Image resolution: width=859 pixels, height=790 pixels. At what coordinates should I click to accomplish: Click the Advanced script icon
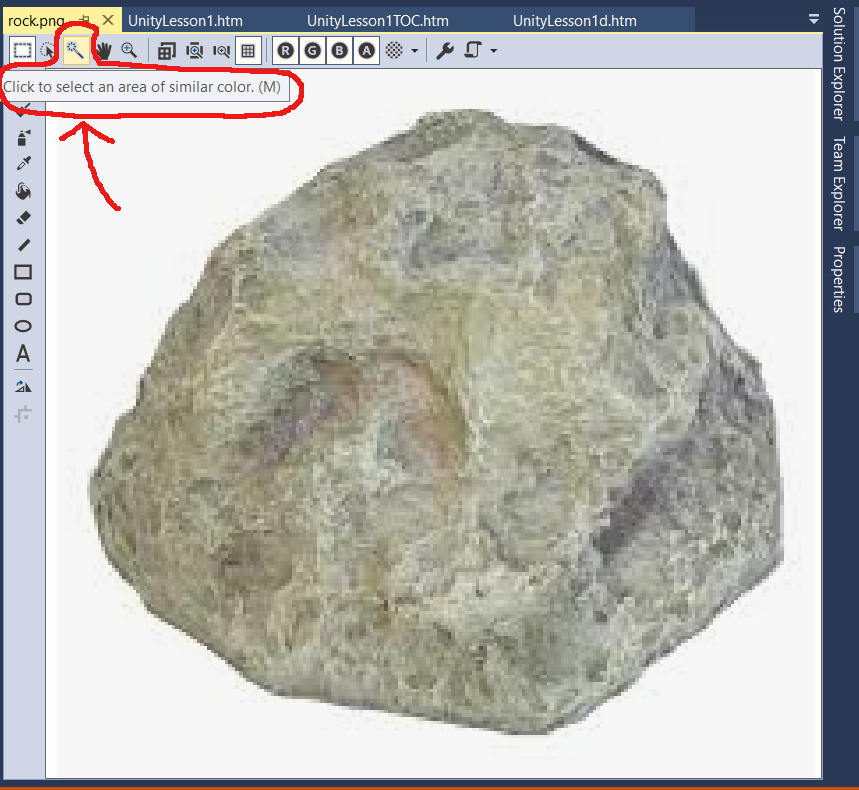(x=473, y=51)
